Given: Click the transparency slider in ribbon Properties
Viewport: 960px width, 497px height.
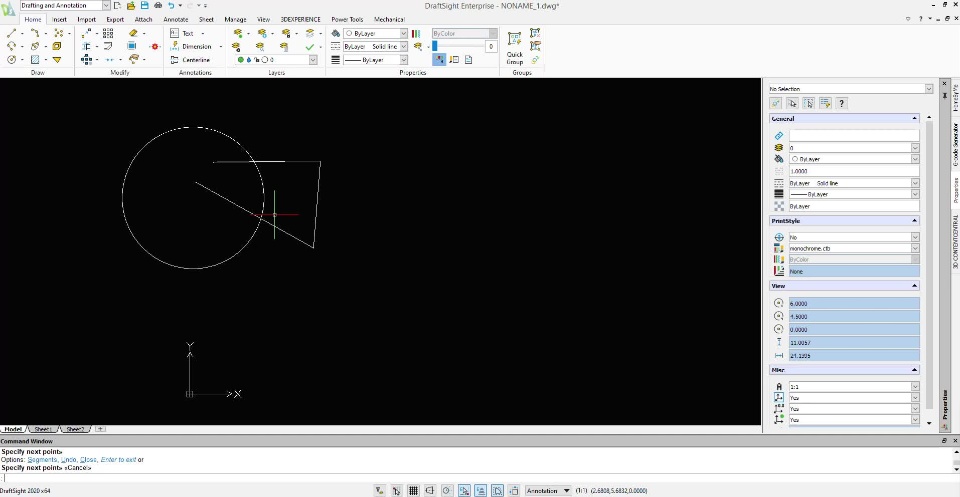Looking at the screenshot, I should coord(459,47).
